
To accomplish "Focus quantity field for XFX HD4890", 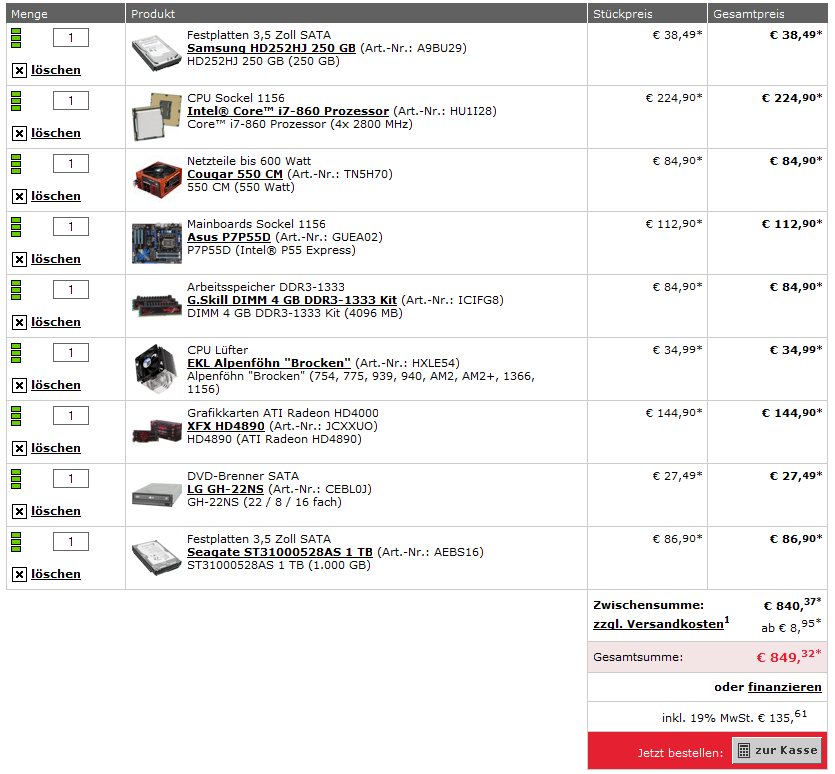I will click(x=71, y=415).
